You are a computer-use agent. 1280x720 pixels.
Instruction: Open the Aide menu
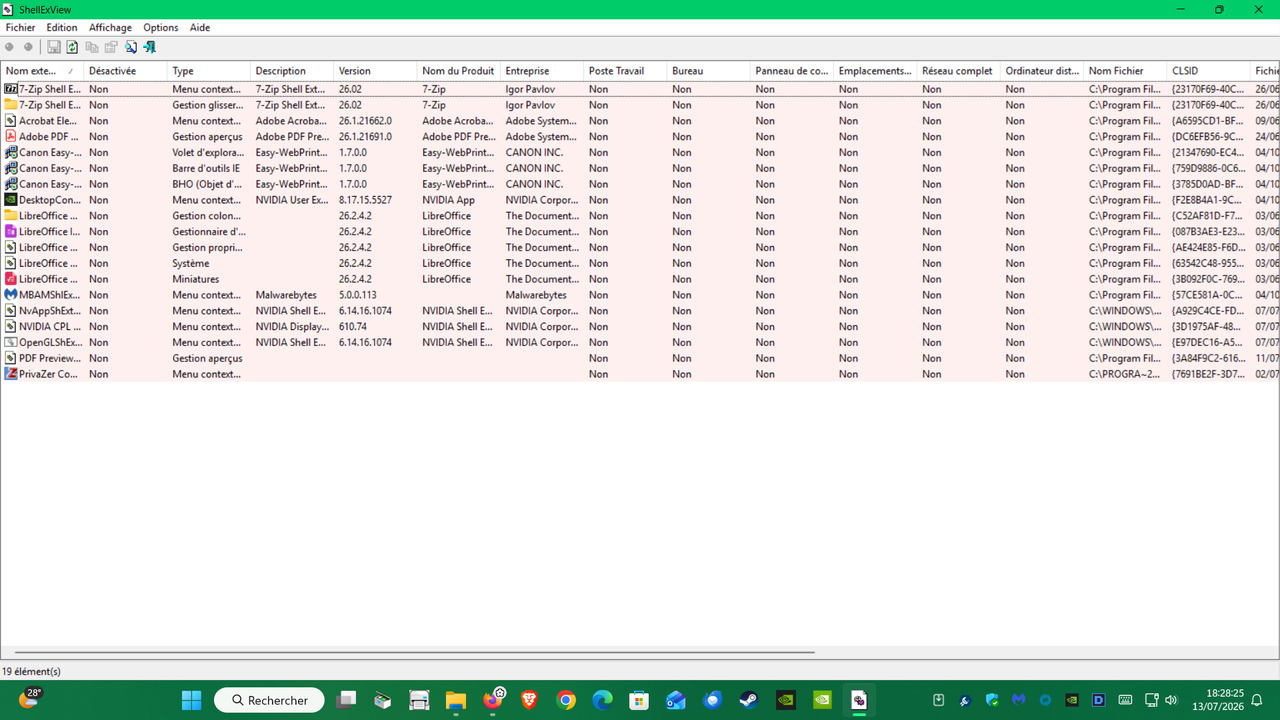(200, 28)
